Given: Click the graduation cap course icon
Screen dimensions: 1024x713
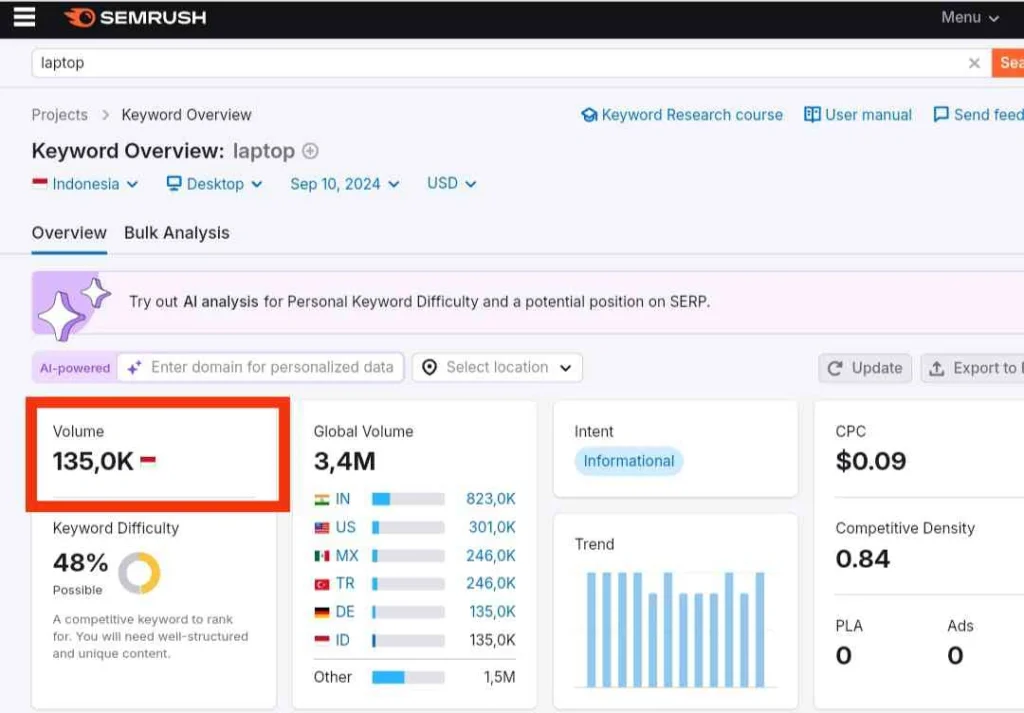Looking at the screenshot, I should click(589, 115).
